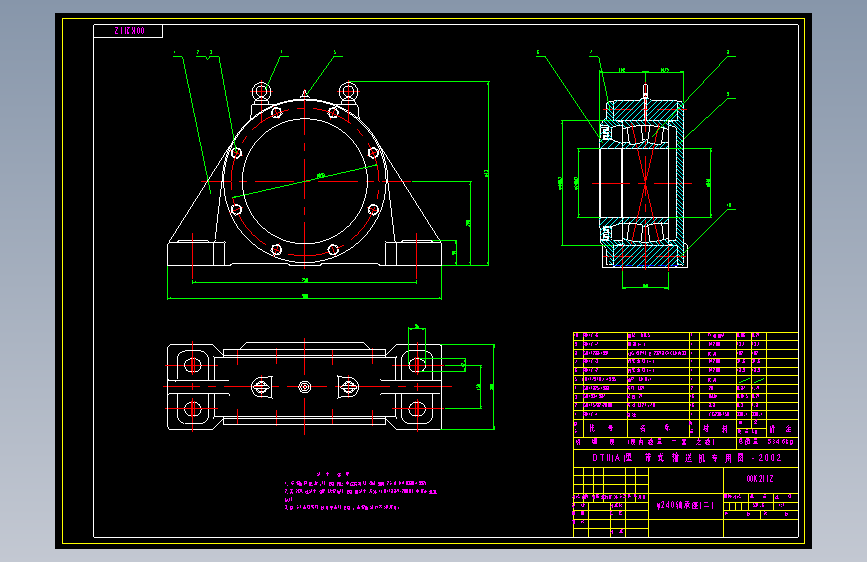Select the left hex nut in the plan view
867x562 pixels.
point(262,387)
